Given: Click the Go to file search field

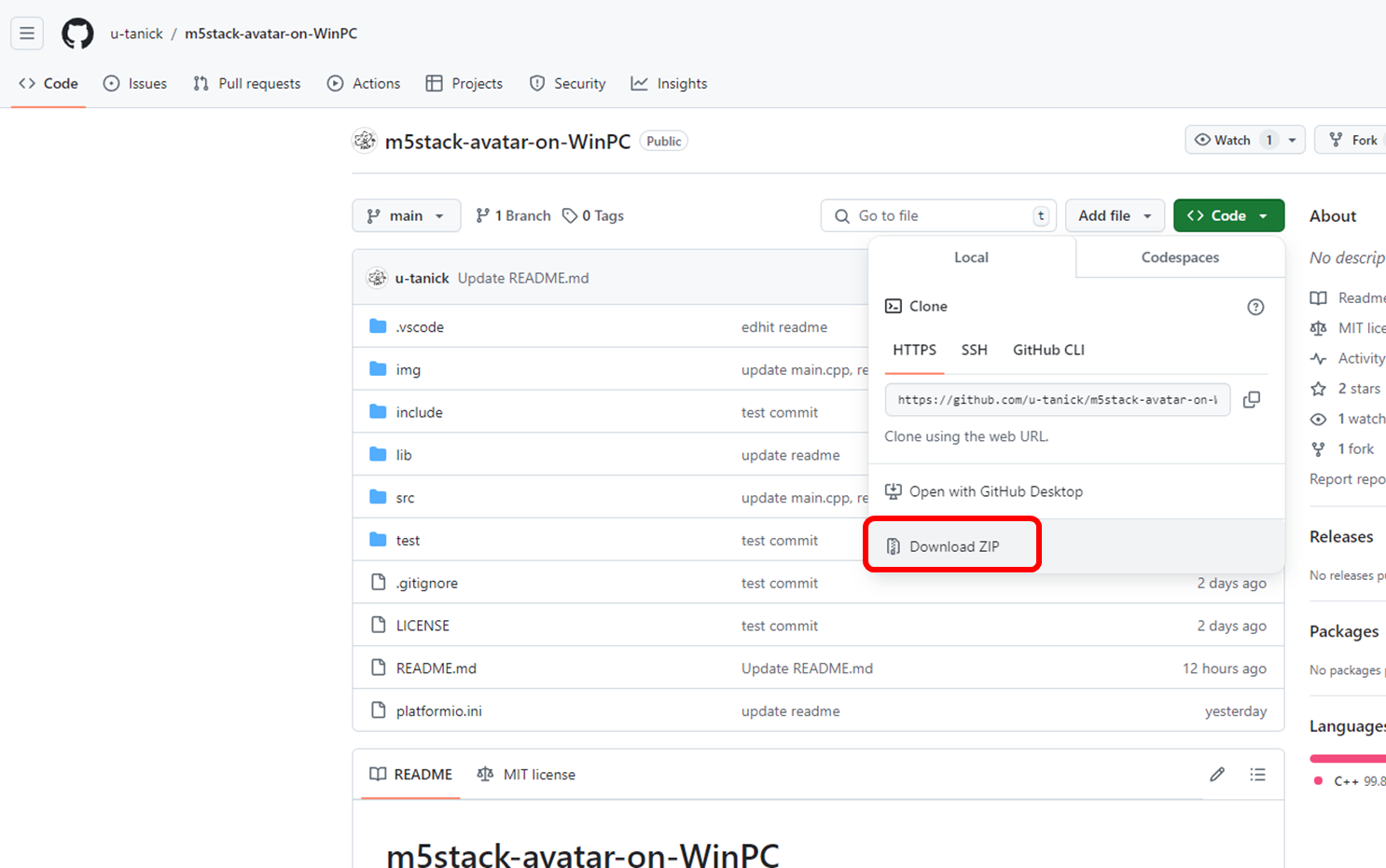Looking at the screenshot, I should click(x=938, y=215).
